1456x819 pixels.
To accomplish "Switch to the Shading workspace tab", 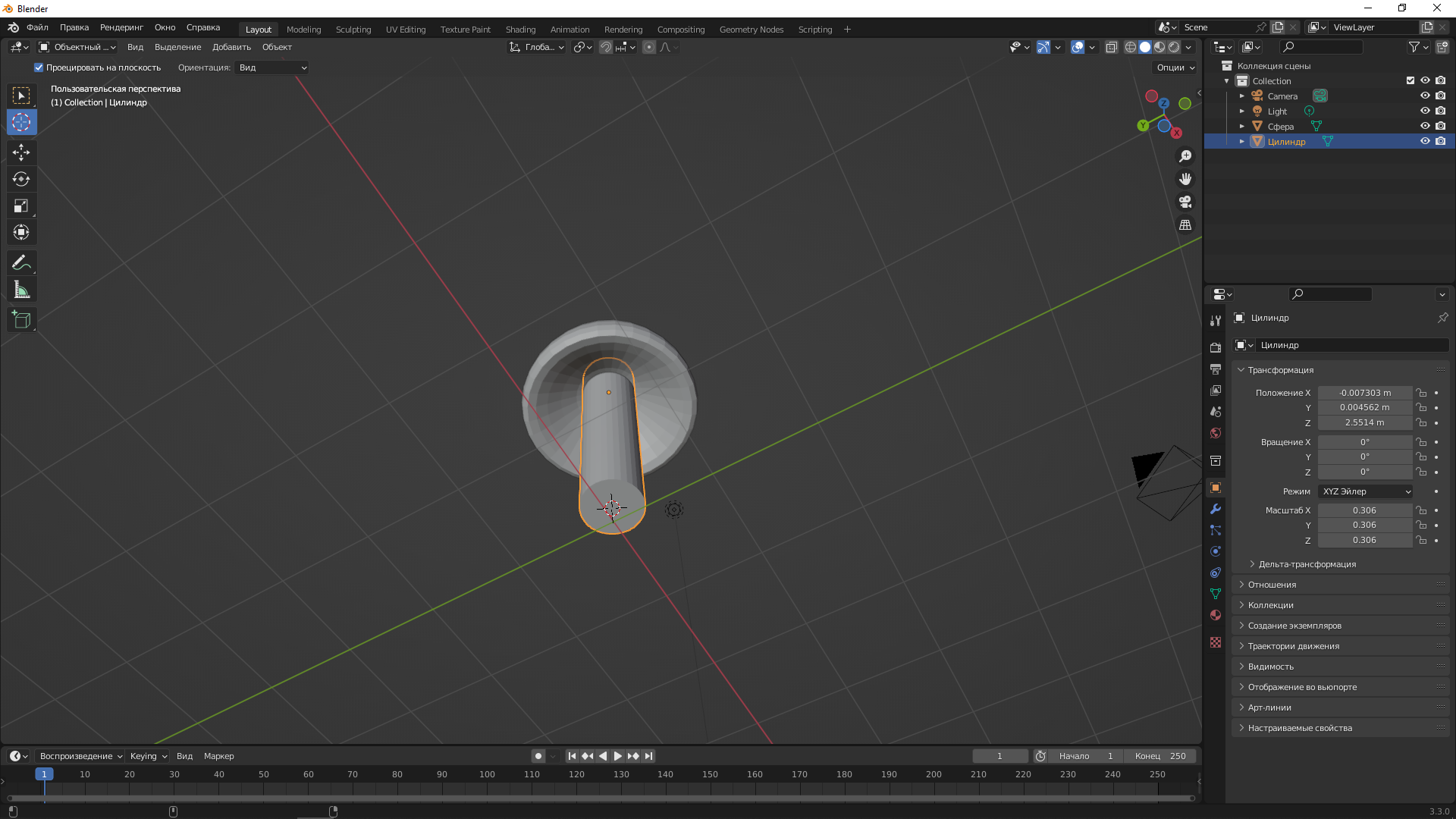I will click(x=520, y=30).
